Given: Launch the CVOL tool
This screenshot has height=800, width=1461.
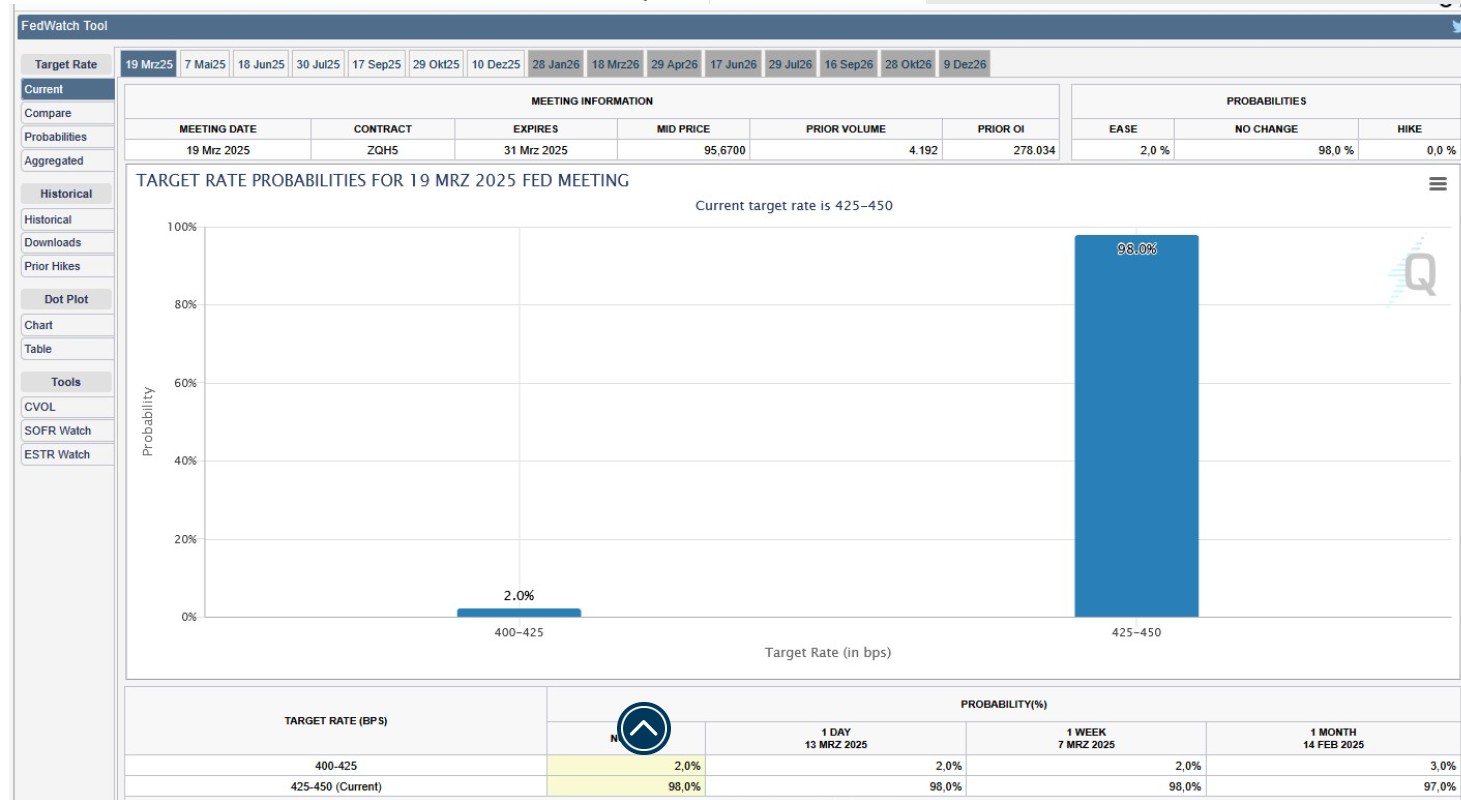Looking at the screenshot, I should click(x=67, y=407).
